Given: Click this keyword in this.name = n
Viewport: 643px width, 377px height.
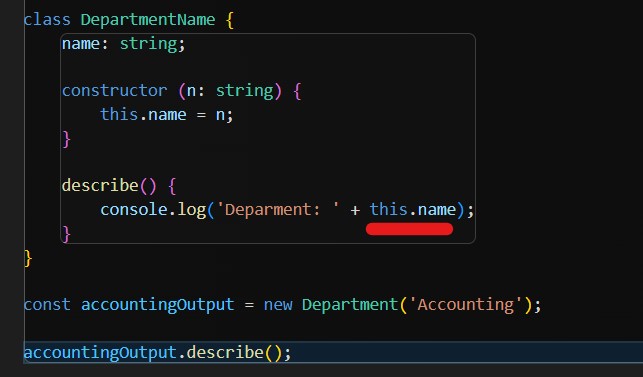Looking at the screenshot, I should point(119,114).
